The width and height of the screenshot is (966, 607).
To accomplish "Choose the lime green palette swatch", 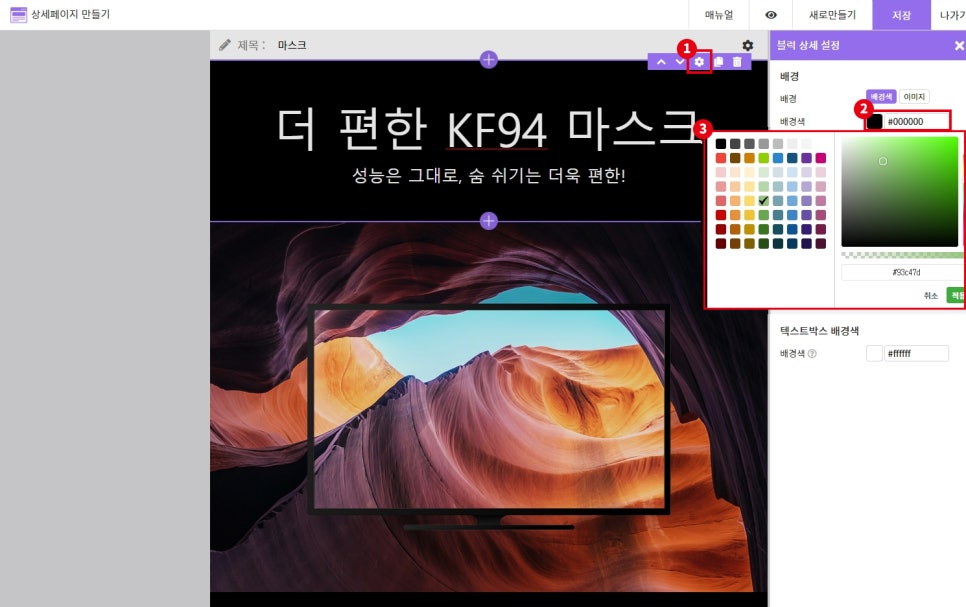I will click(x=763, y=158).
